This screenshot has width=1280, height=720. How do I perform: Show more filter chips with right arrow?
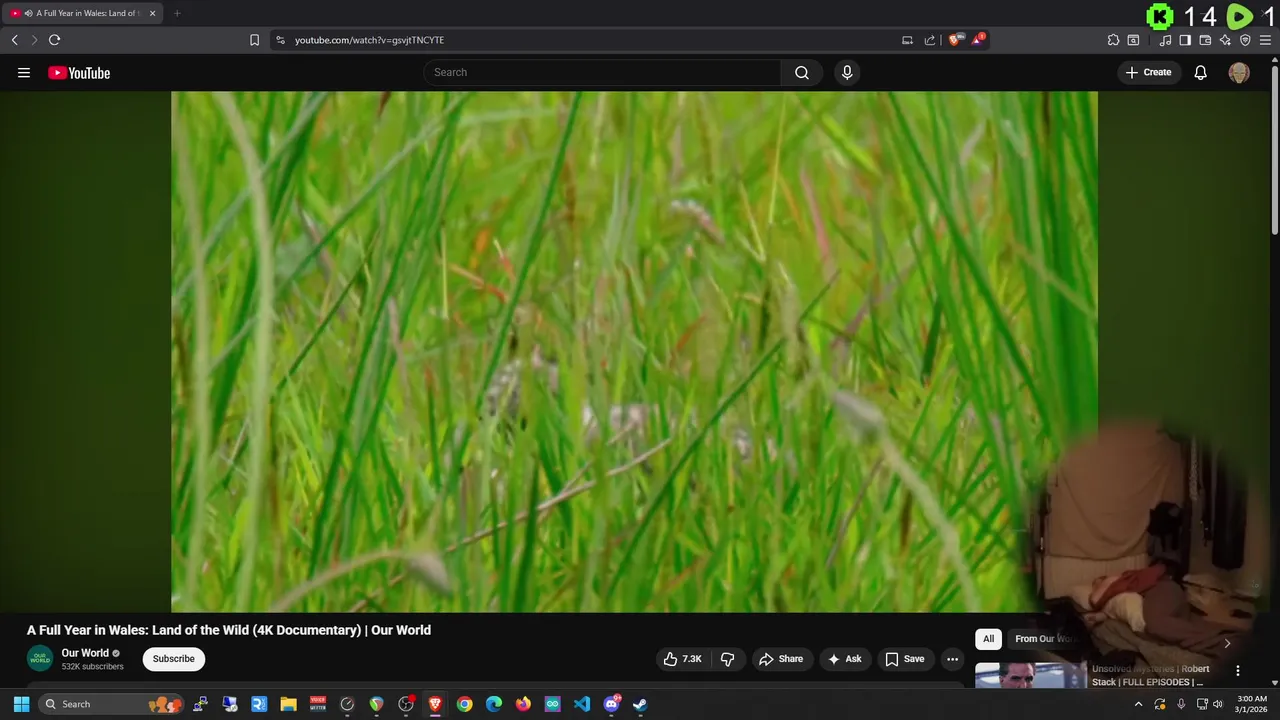point(1227,643)
